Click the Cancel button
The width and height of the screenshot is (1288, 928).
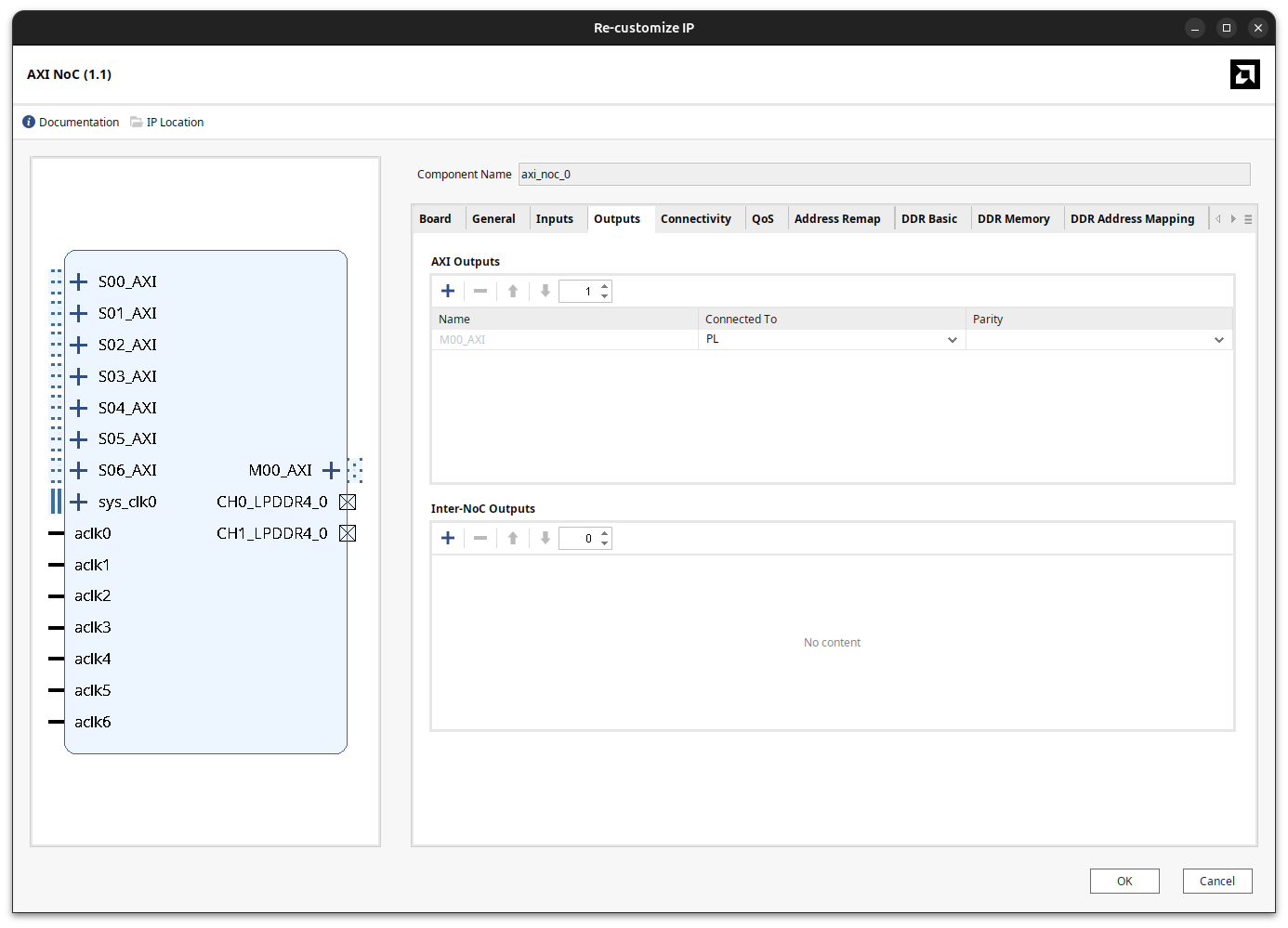[1217, 881]
